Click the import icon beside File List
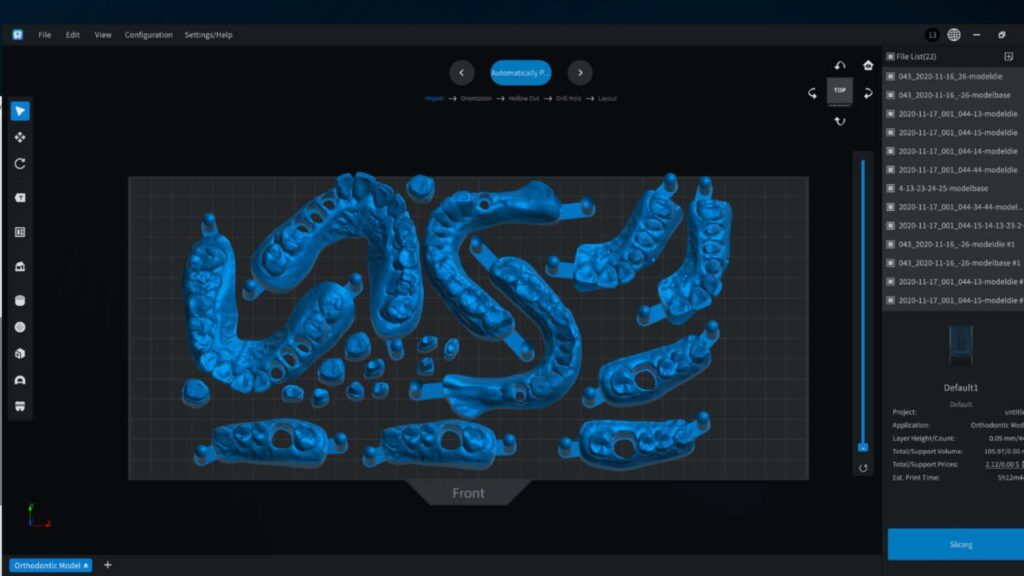Screen dimensions: 1024x576 pos(1008,56)
